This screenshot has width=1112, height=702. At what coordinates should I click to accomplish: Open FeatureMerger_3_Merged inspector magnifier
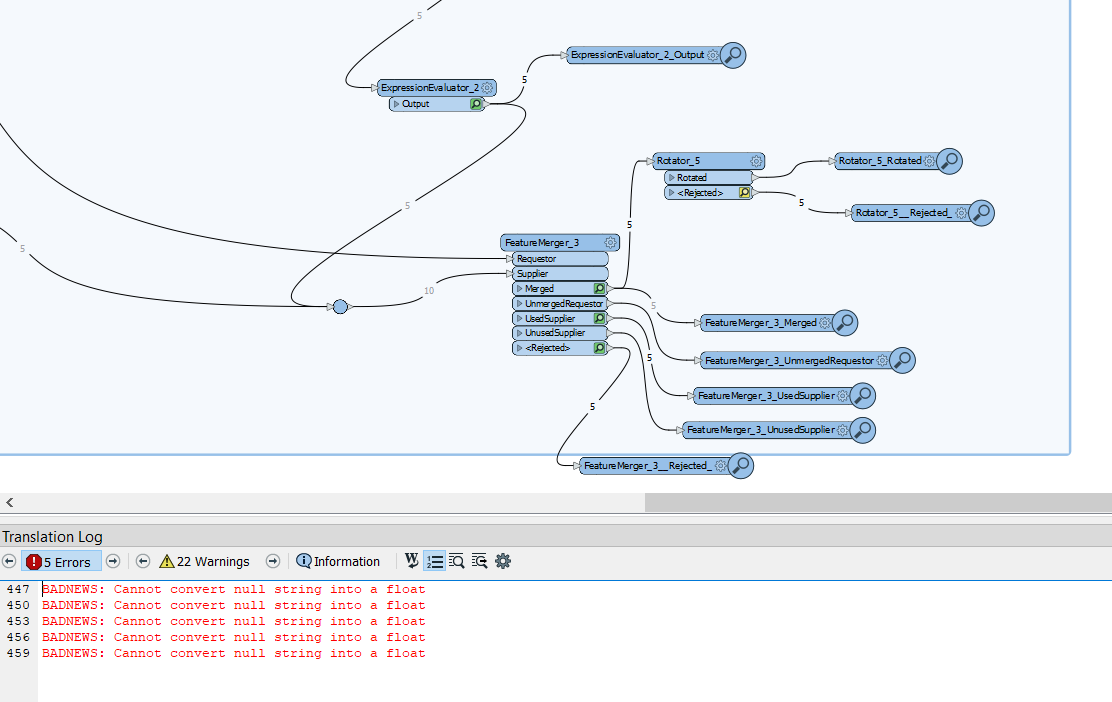click(845, 323)
